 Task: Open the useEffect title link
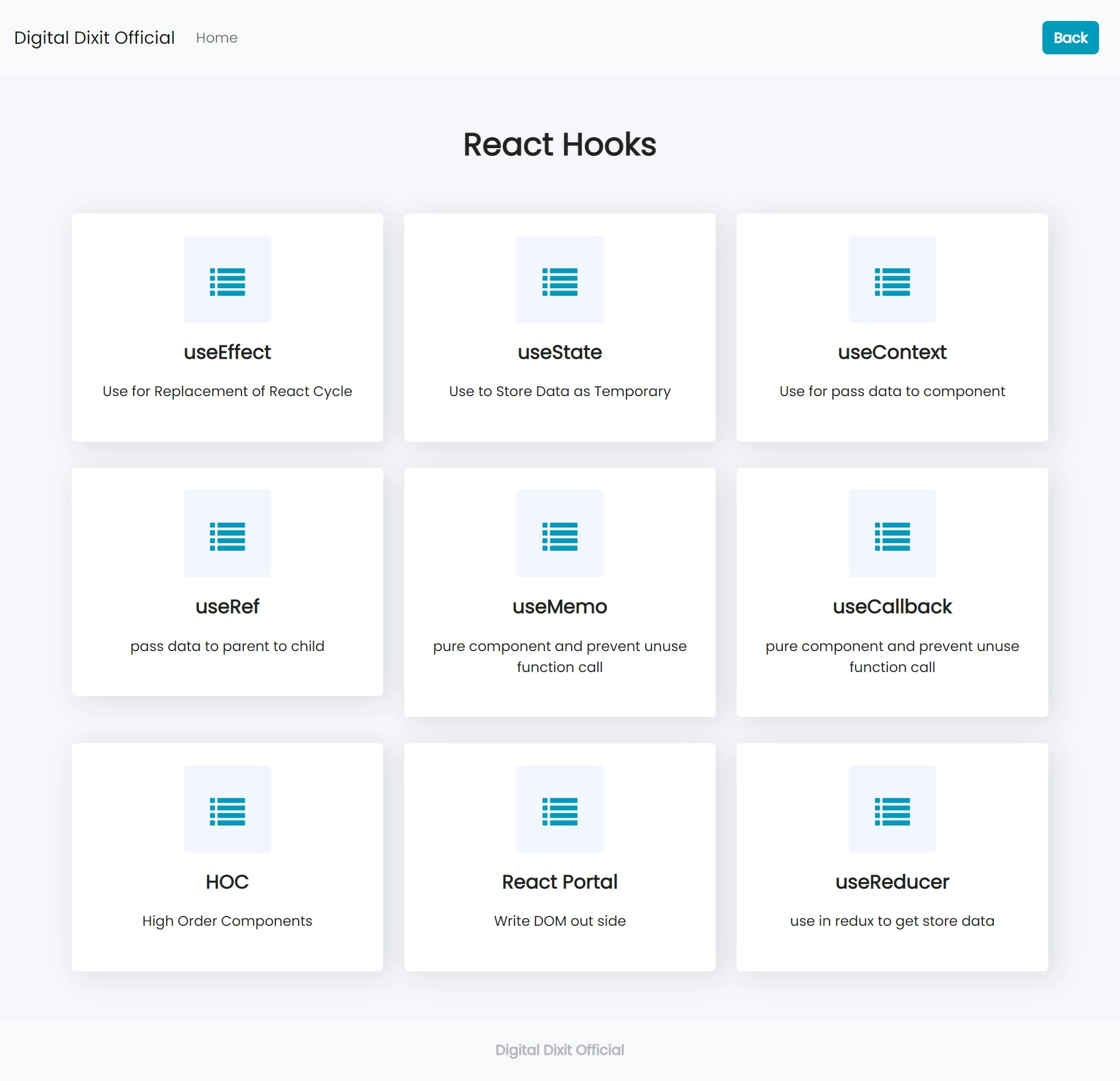click(x=227, y=352)
